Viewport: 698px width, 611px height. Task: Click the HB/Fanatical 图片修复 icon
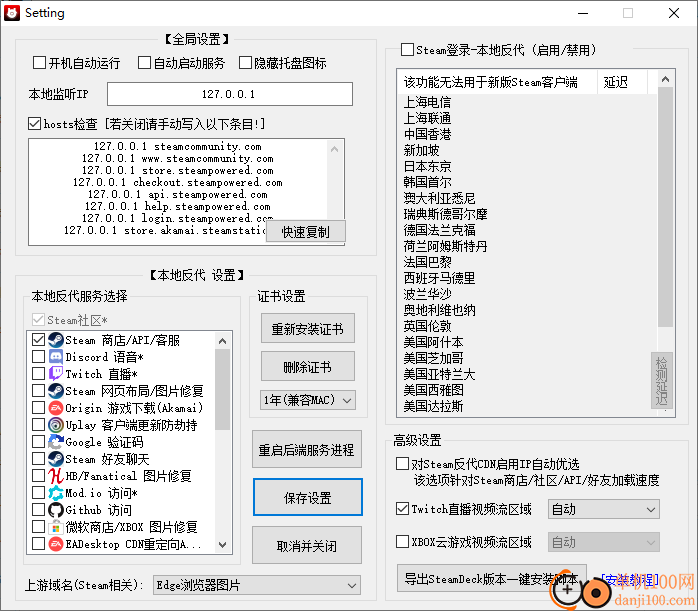point(56,476)
